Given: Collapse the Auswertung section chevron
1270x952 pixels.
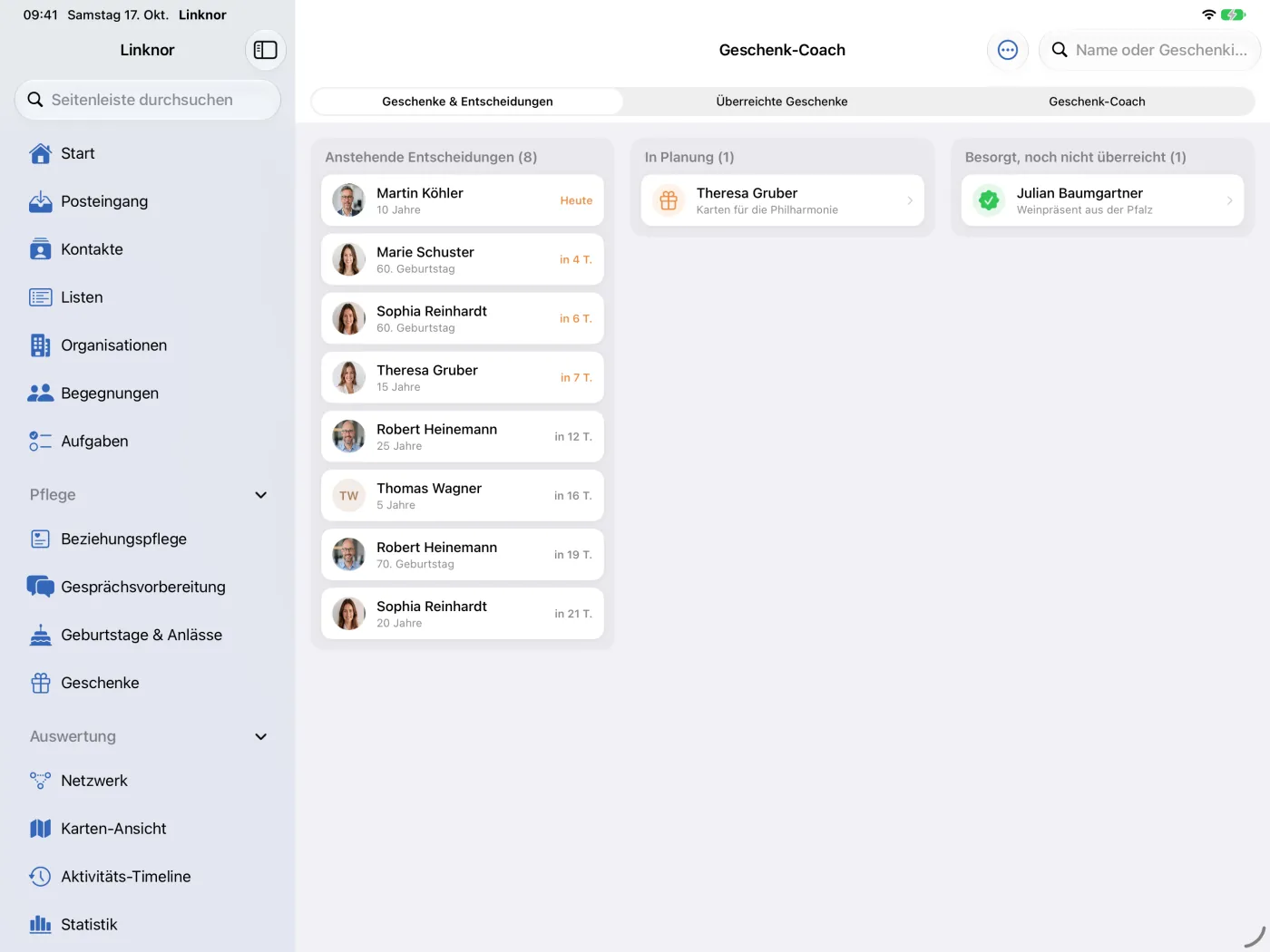Looking at the screenshot, I should [x=261, y=737].
